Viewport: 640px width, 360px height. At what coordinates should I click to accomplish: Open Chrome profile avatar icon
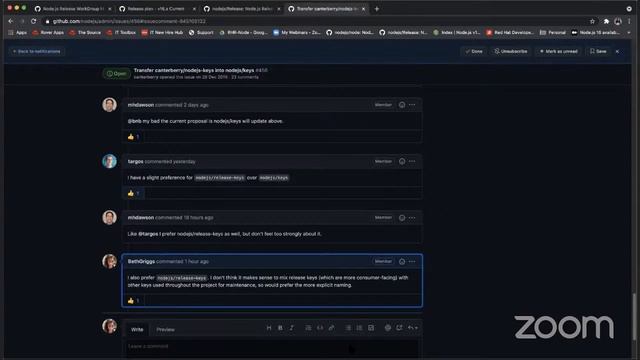(618, 21)
